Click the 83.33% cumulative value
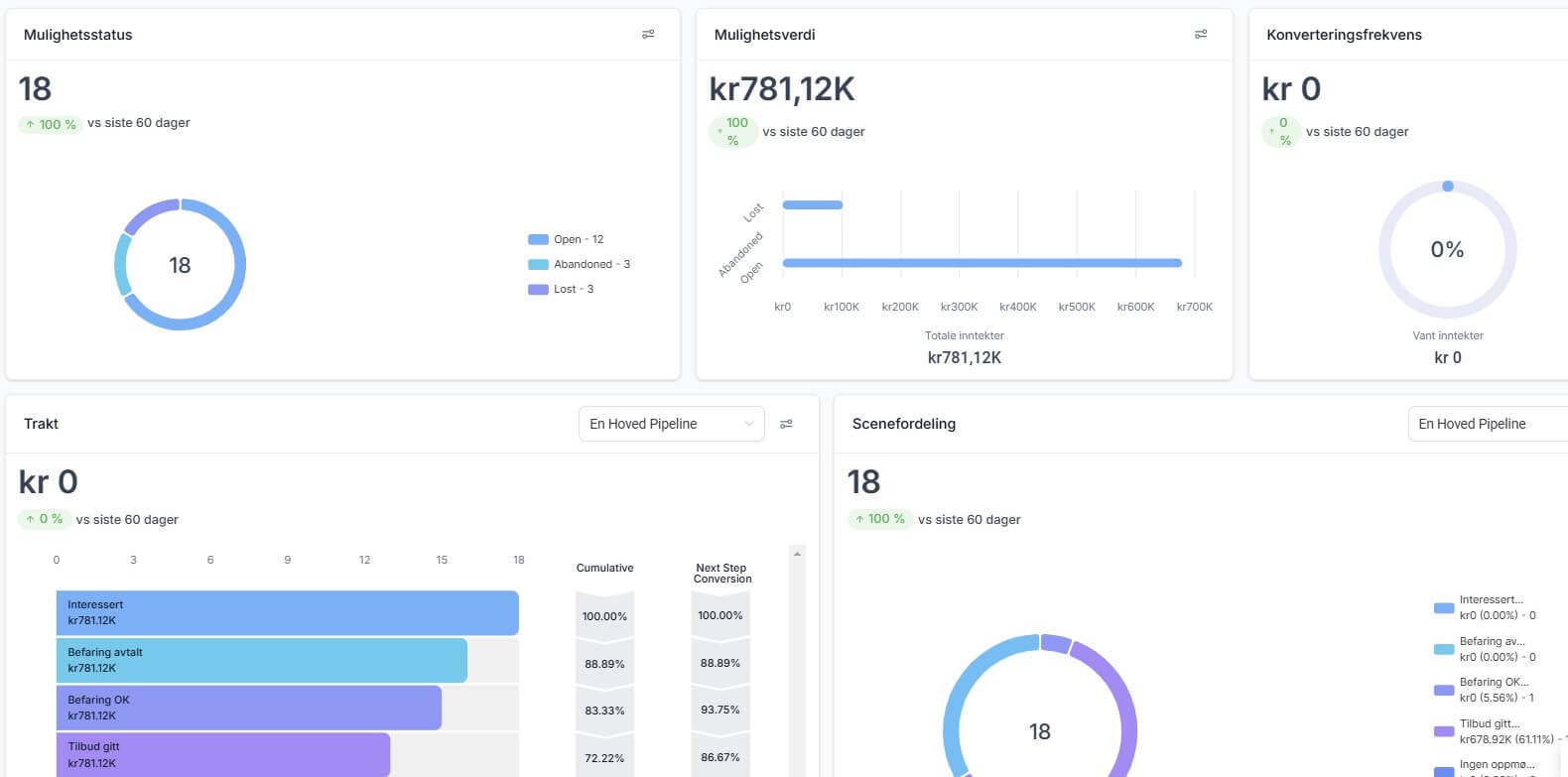The width and height of the screenshot is (1568, 777). click(604, 711)
